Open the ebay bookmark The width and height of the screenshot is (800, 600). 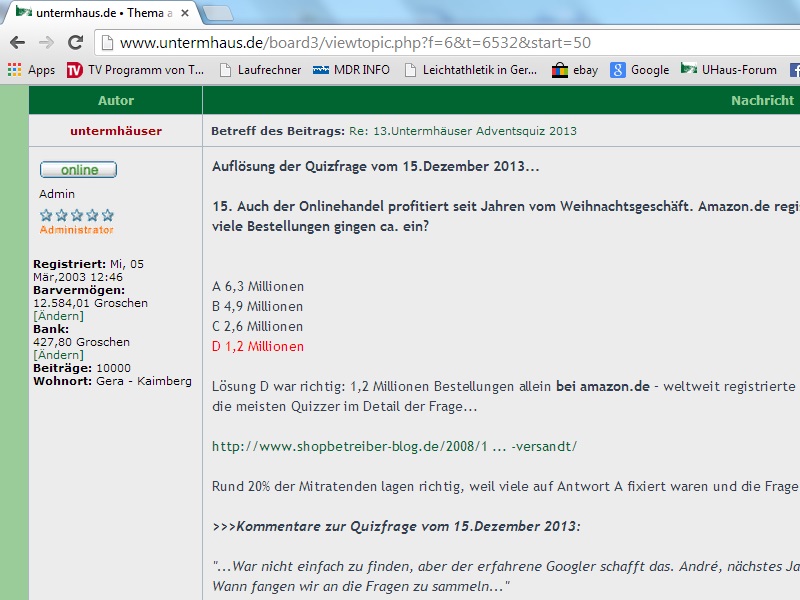(x=575, y=70)
